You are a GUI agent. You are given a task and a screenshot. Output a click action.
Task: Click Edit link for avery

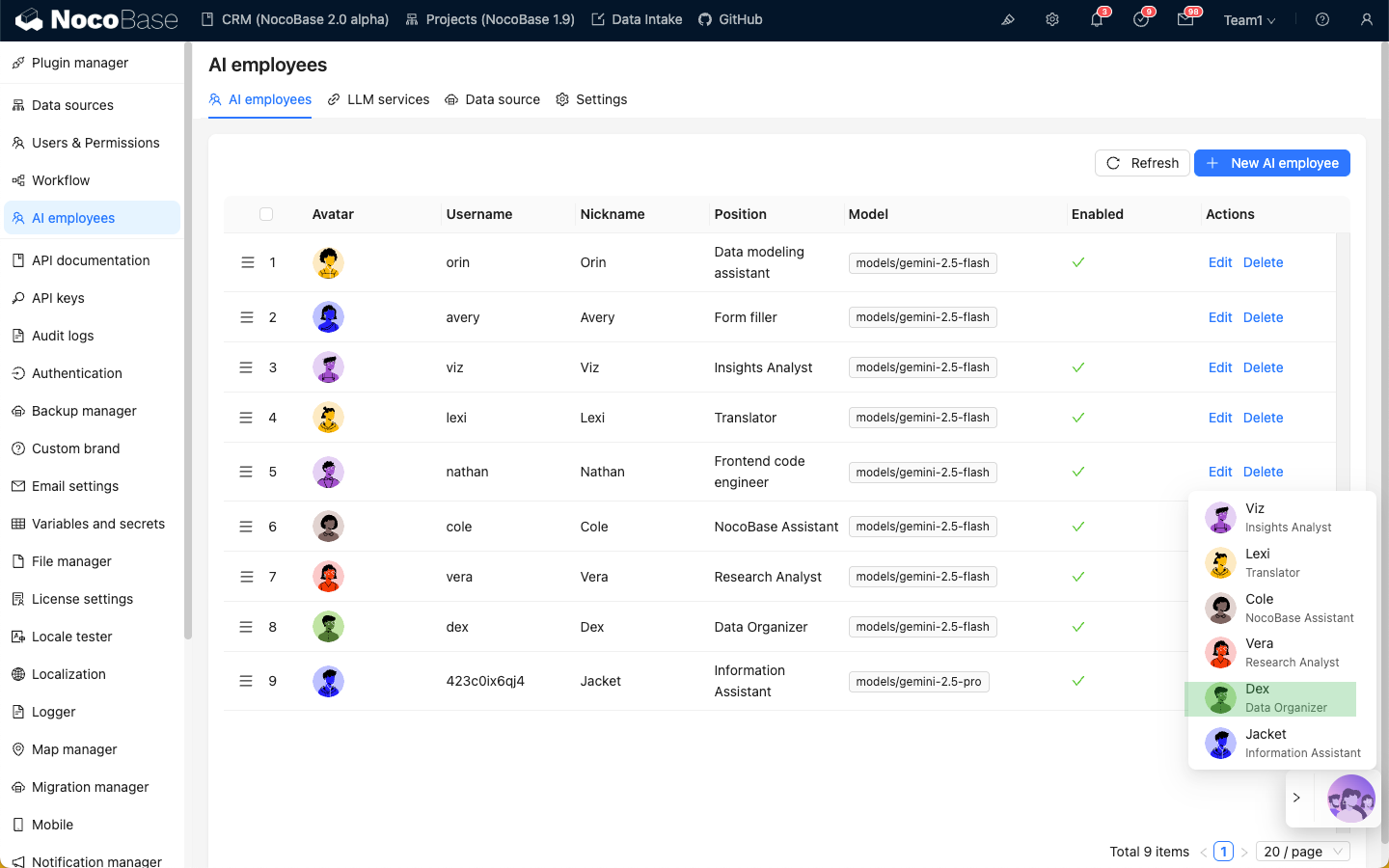tap(1220, 317)
